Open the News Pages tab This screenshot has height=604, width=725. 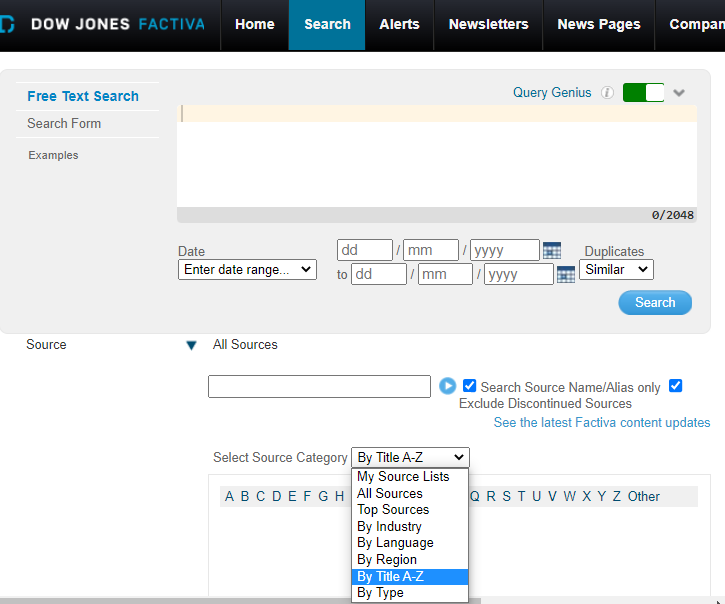[599, 24]
